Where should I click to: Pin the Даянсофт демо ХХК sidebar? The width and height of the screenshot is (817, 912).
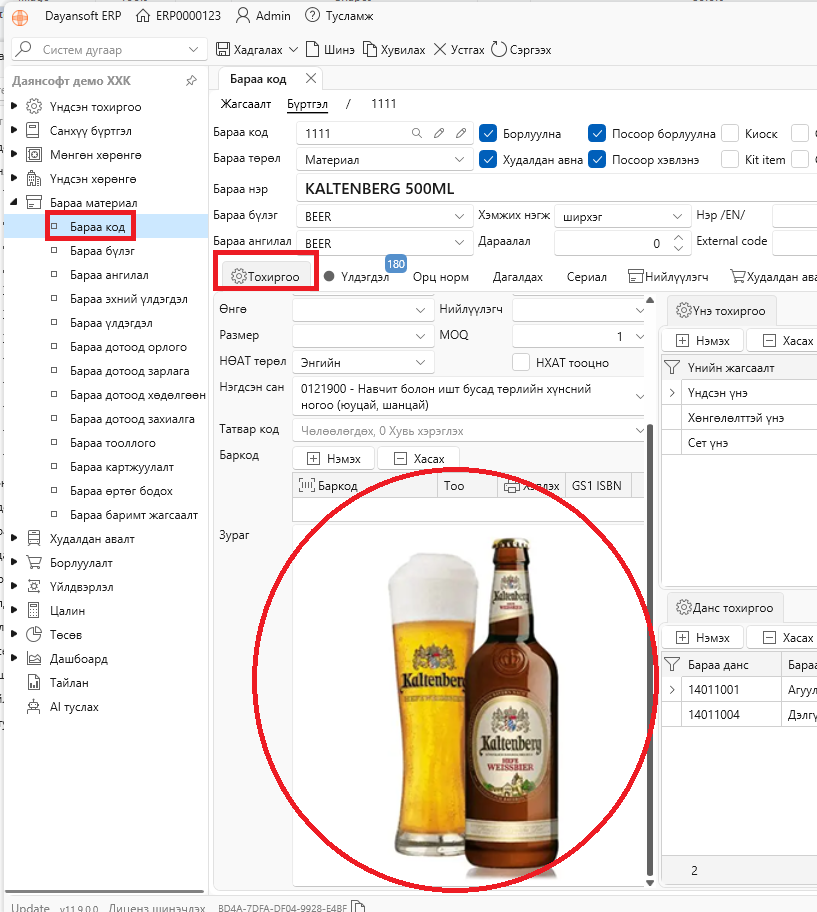(191, 81)
